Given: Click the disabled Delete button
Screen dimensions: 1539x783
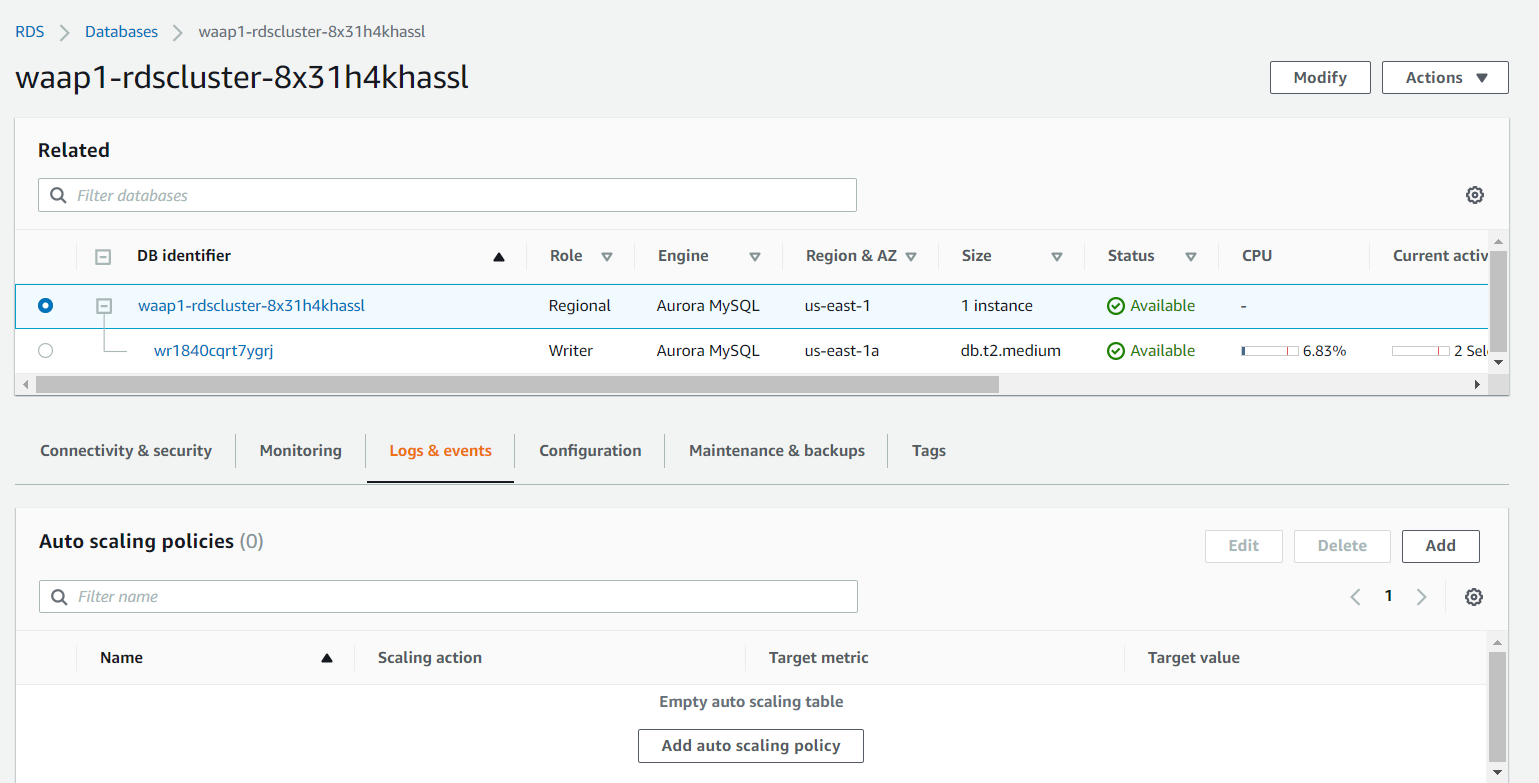Looking at the screenshot, I should pyautogui.click(x=1342, y=546).
